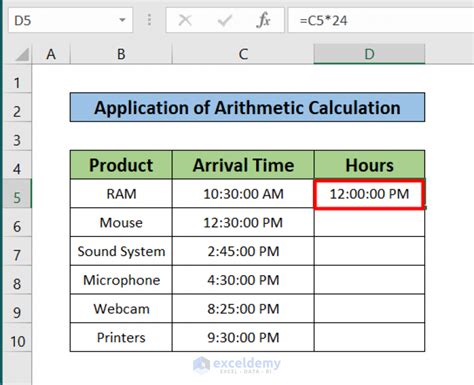Select the Mouse cell
The image size is (474, 385).
pyautogui.click(x=121, y=222)
